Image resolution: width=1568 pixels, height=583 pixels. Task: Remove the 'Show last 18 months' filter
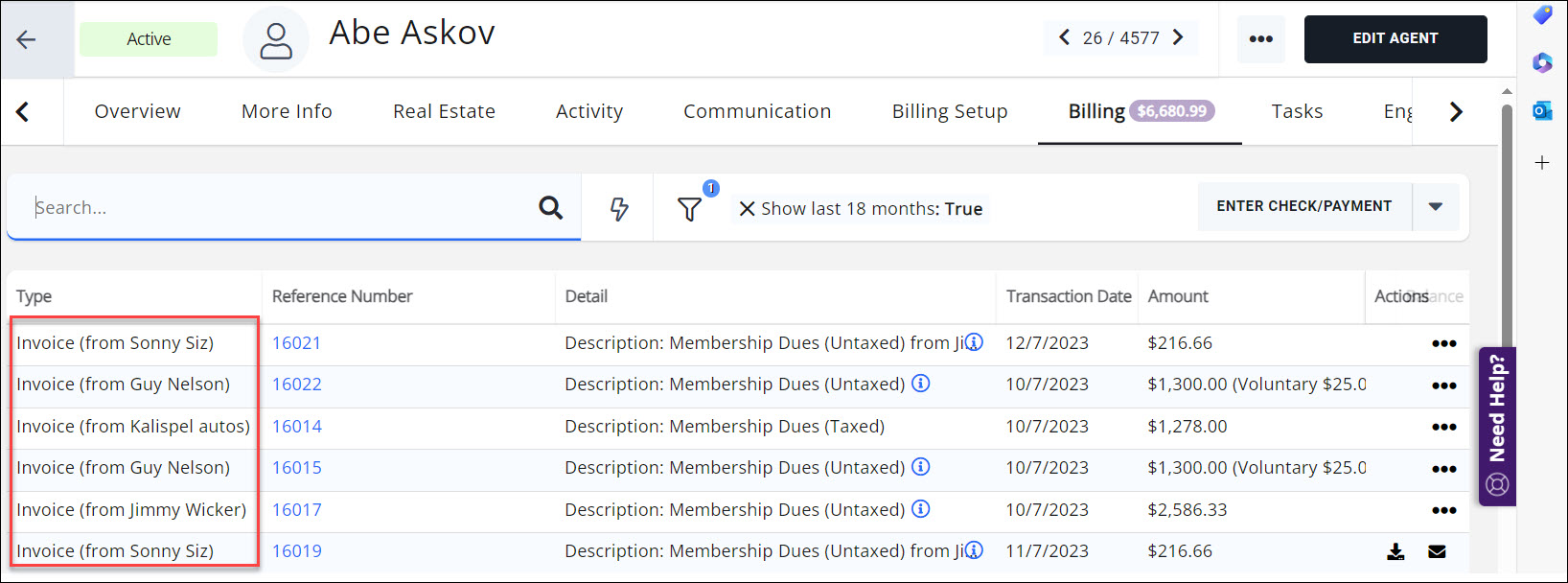click(x=747, y=209)
